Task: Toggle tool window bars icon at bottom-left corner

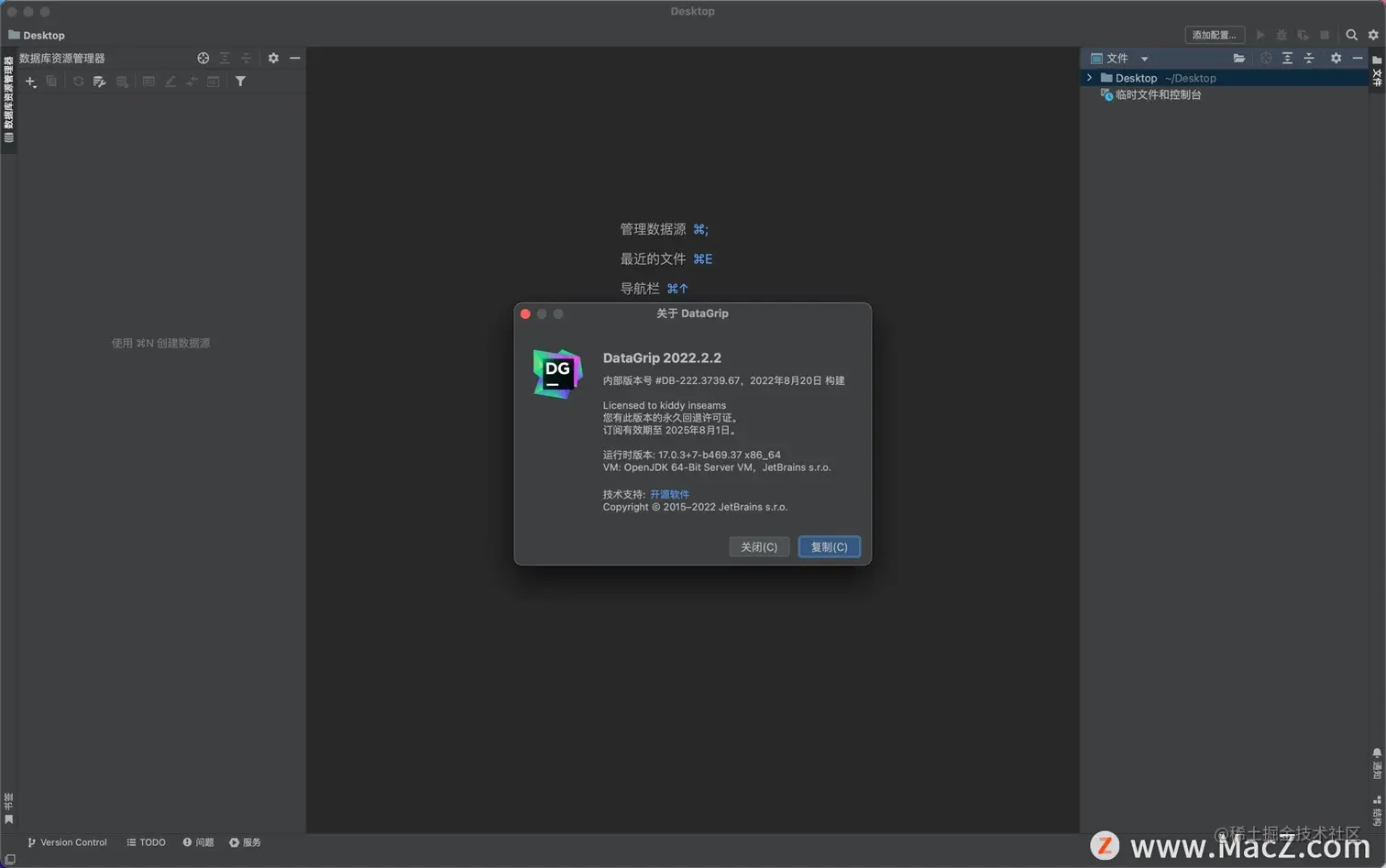Action: (10, 859)
